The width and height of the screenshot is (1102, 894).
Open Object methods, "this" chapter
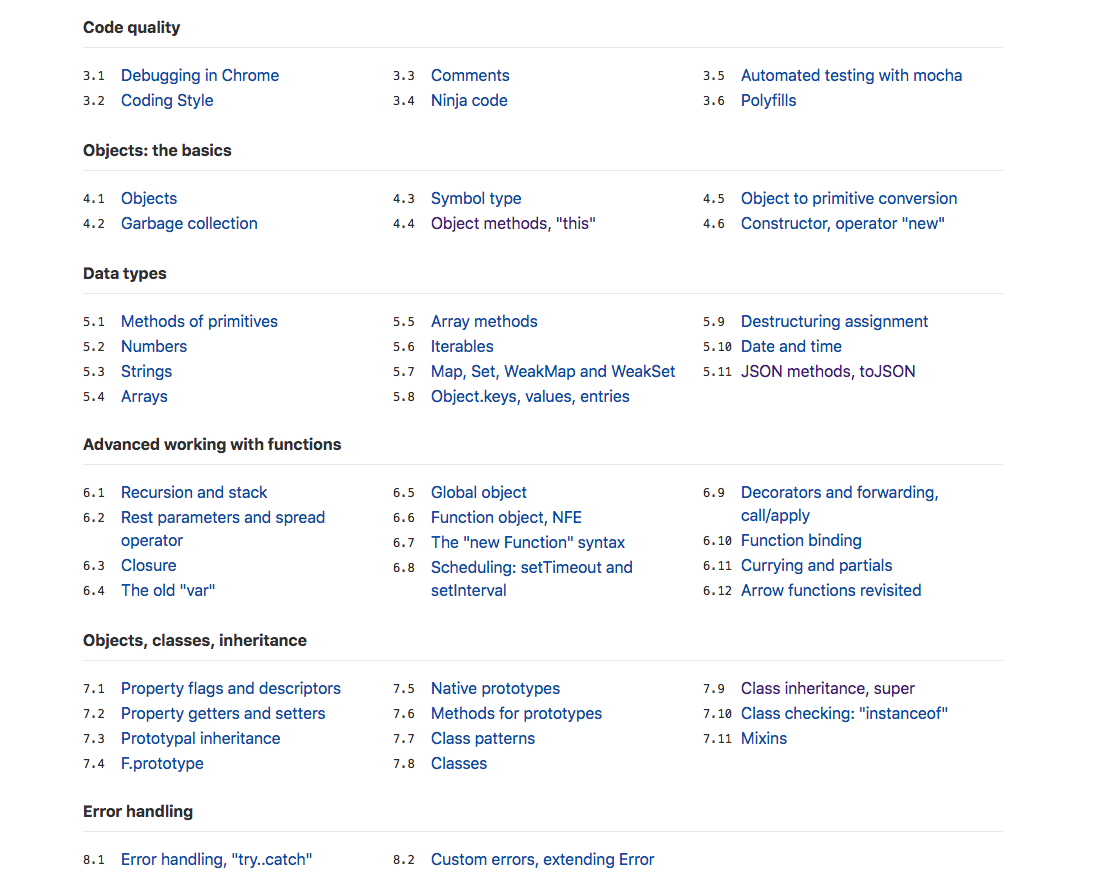click(513, 224)
